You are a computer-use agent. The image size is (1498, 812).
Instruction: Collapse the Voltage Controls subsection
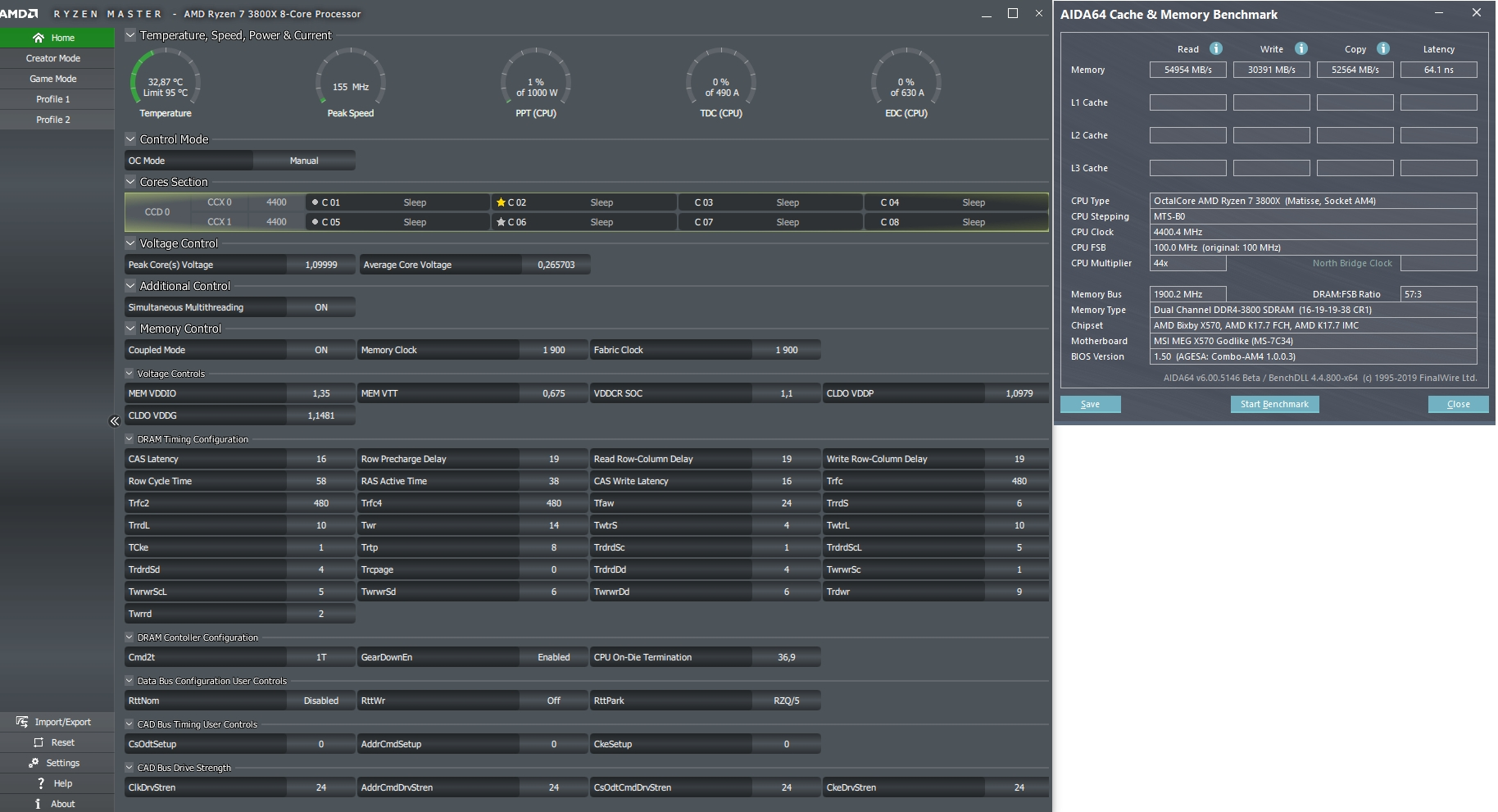click(129, 374)
